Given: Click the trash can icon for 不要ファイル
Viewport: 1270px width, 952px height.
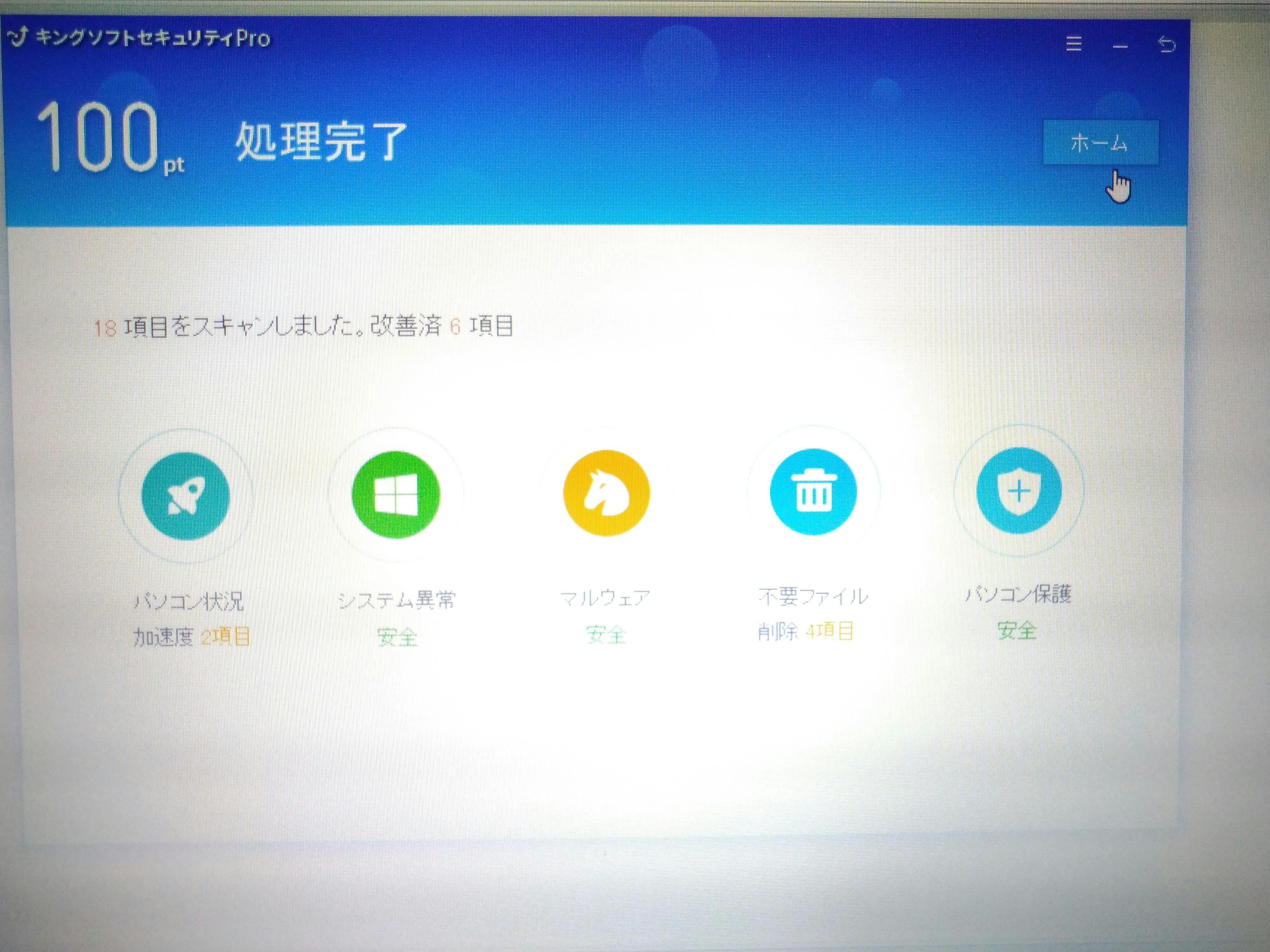Looking at the screenshot, I should tap(813, 492).
